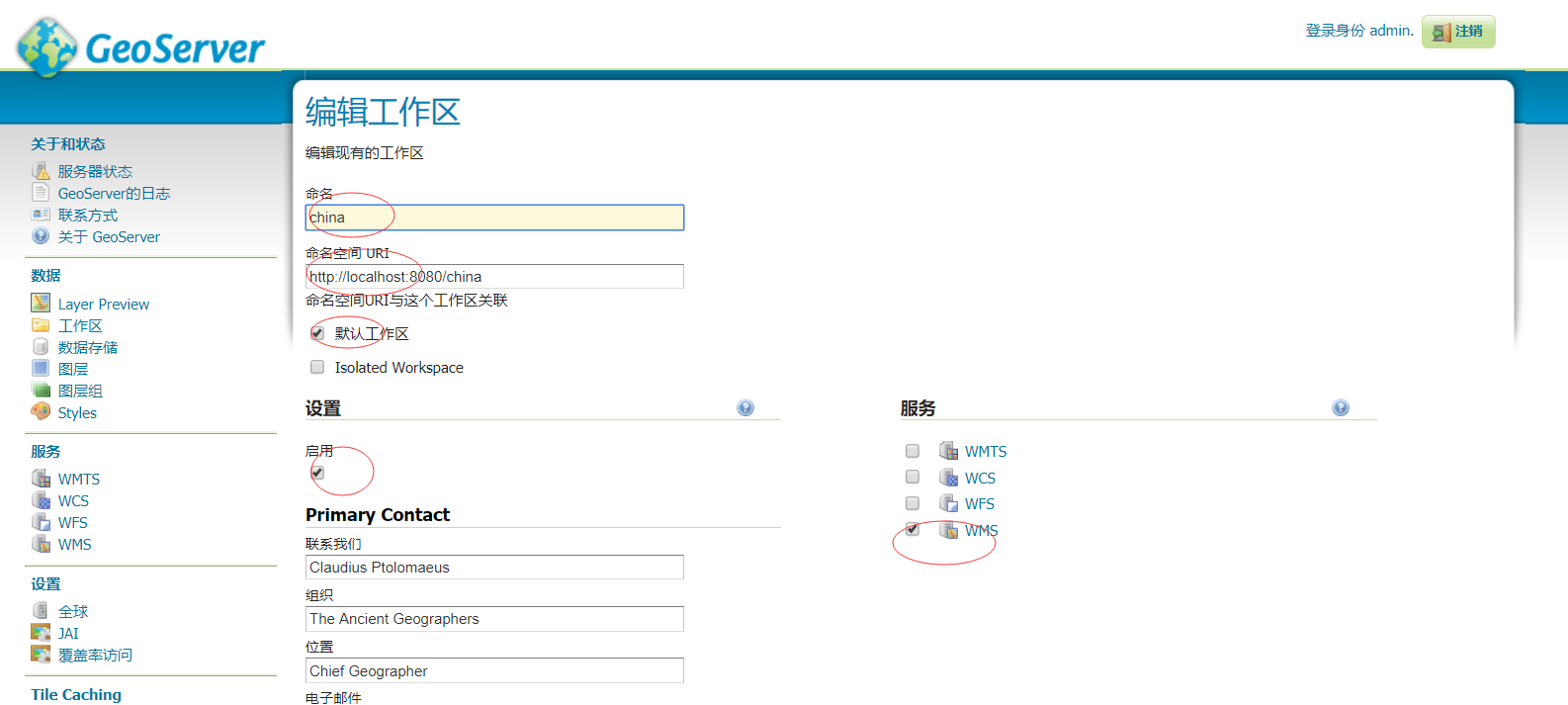The height and width of the screenshot is (705, 1568).
Task: Open the contact information link
Action: pos(87,215)
